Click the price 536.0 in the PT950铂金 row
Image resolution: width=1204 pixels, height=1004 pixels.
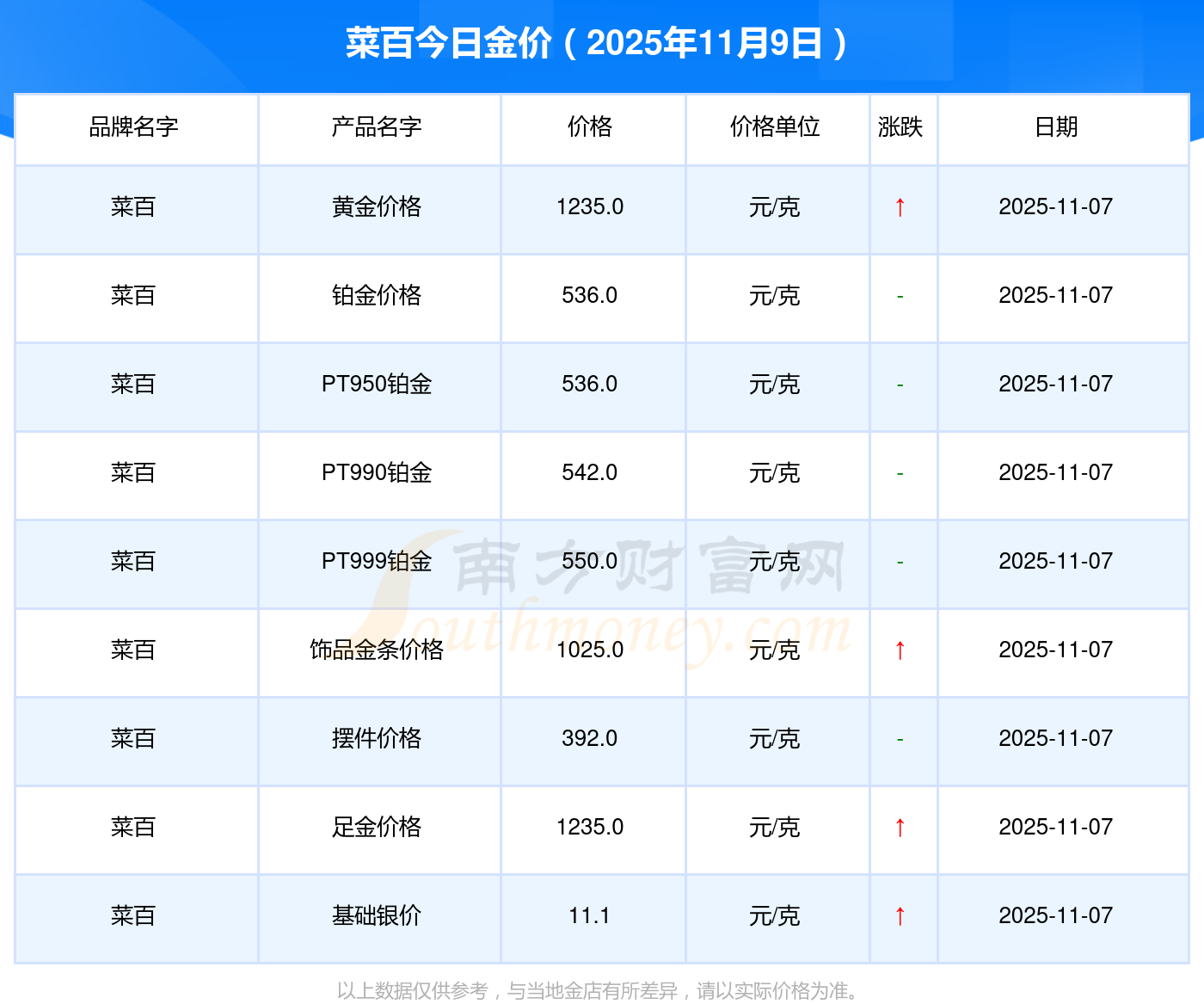[590, 385]
